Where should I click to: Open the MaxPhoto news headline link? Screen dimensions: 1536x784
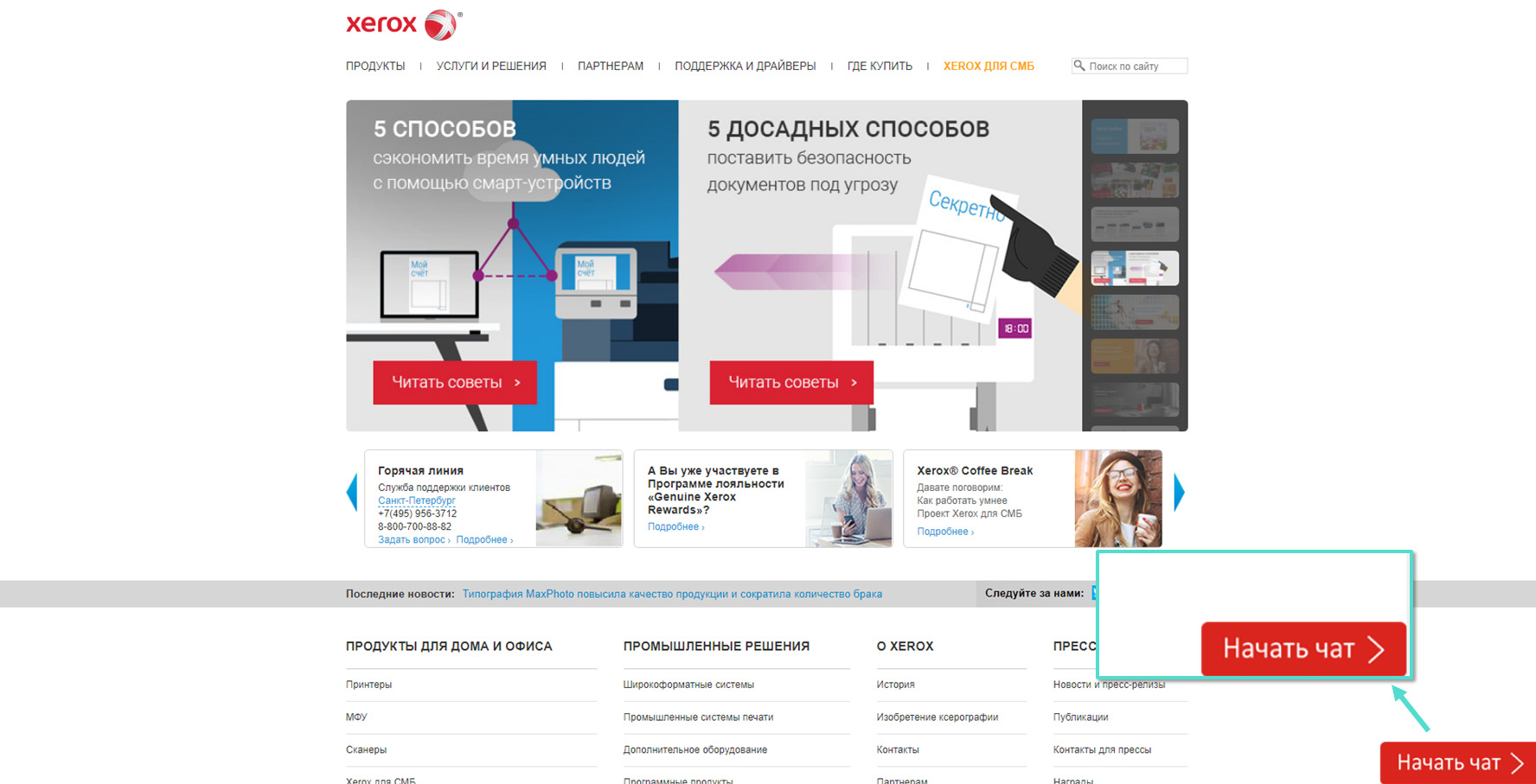(672, 594)
